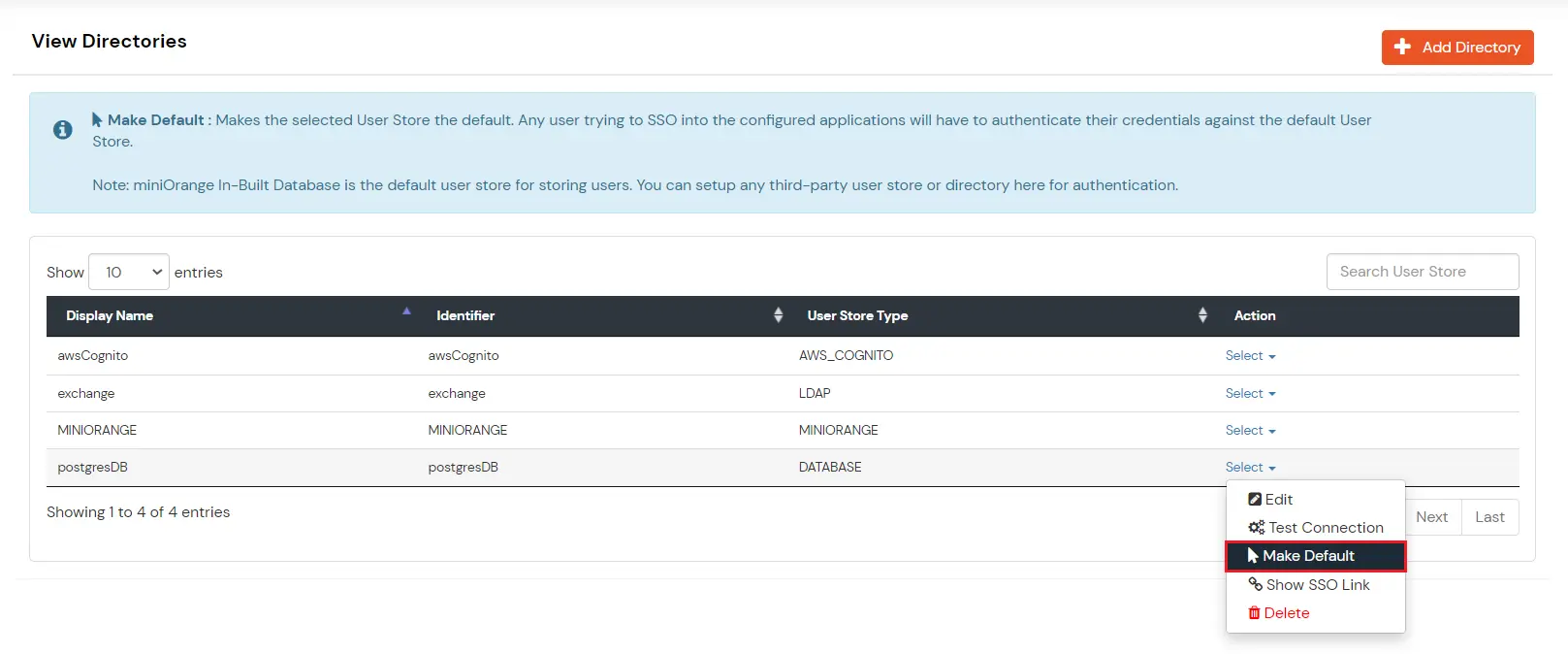Click the plus icon in Add Directory
This screenshot has height=654, width=1568.
(1402, 47)
